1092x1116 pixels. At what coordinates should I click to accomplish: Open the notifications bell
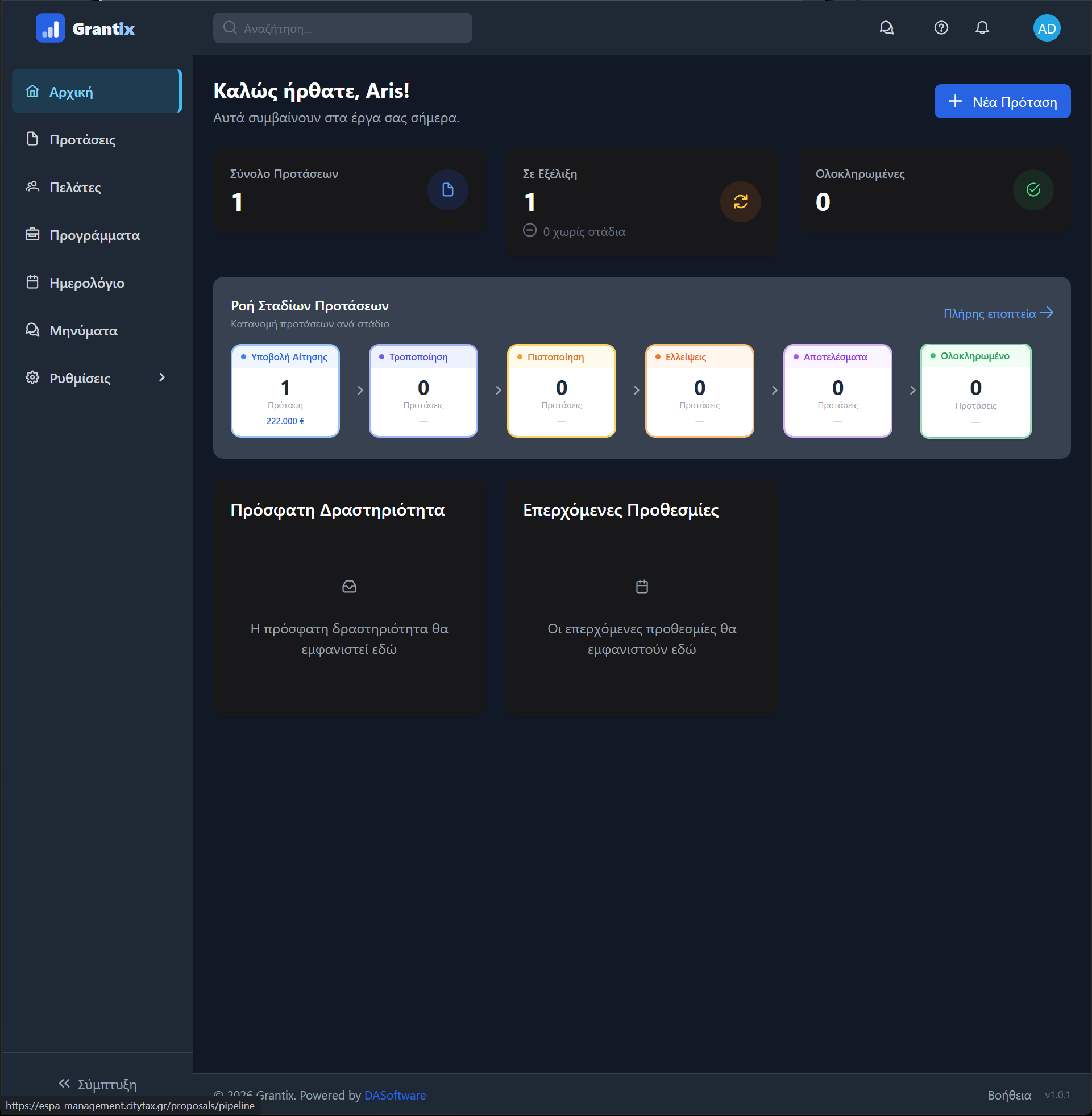pyautogui.click(x=982, y=28)
